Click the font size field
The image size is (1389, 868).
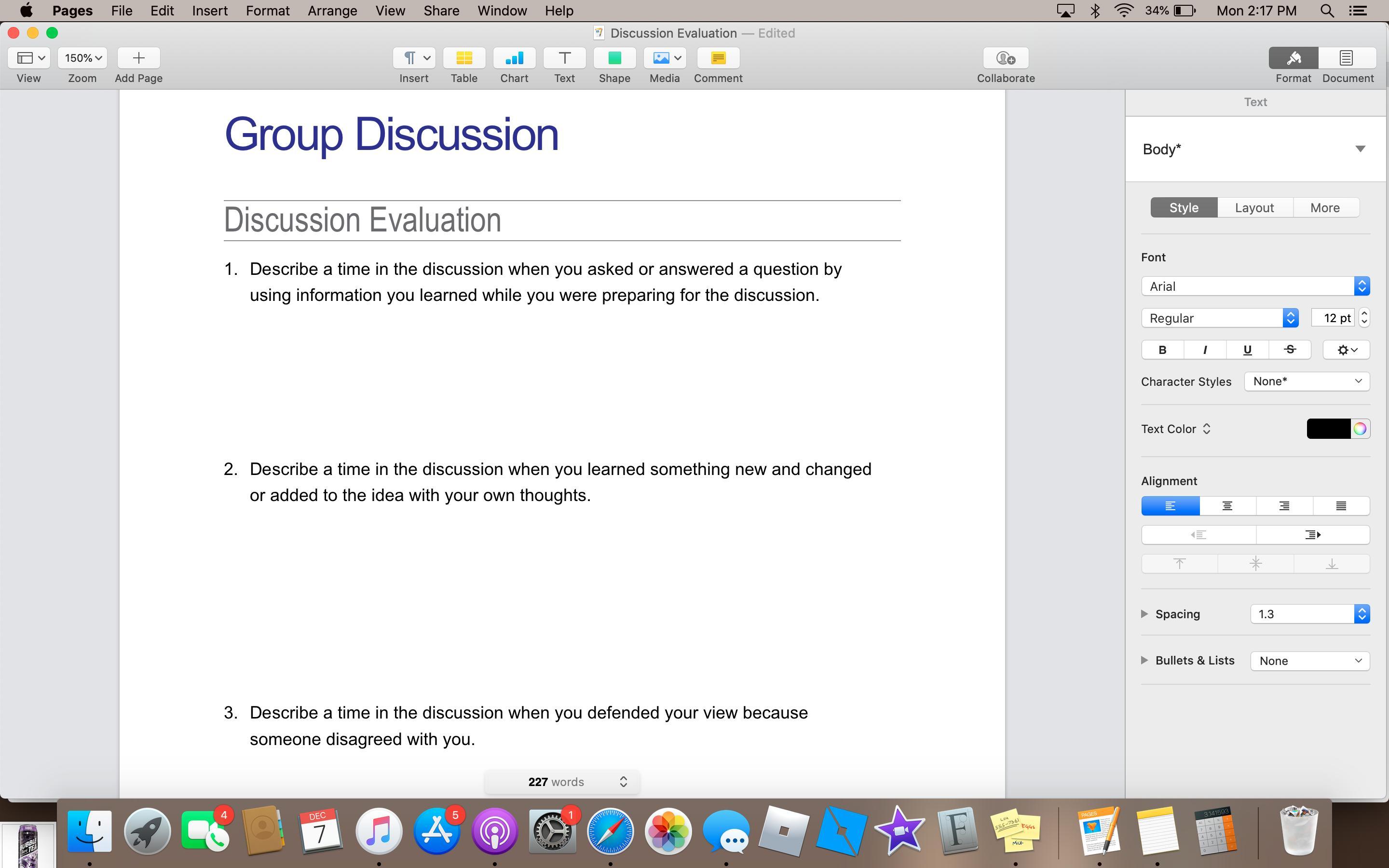(x=1332, y=318)
